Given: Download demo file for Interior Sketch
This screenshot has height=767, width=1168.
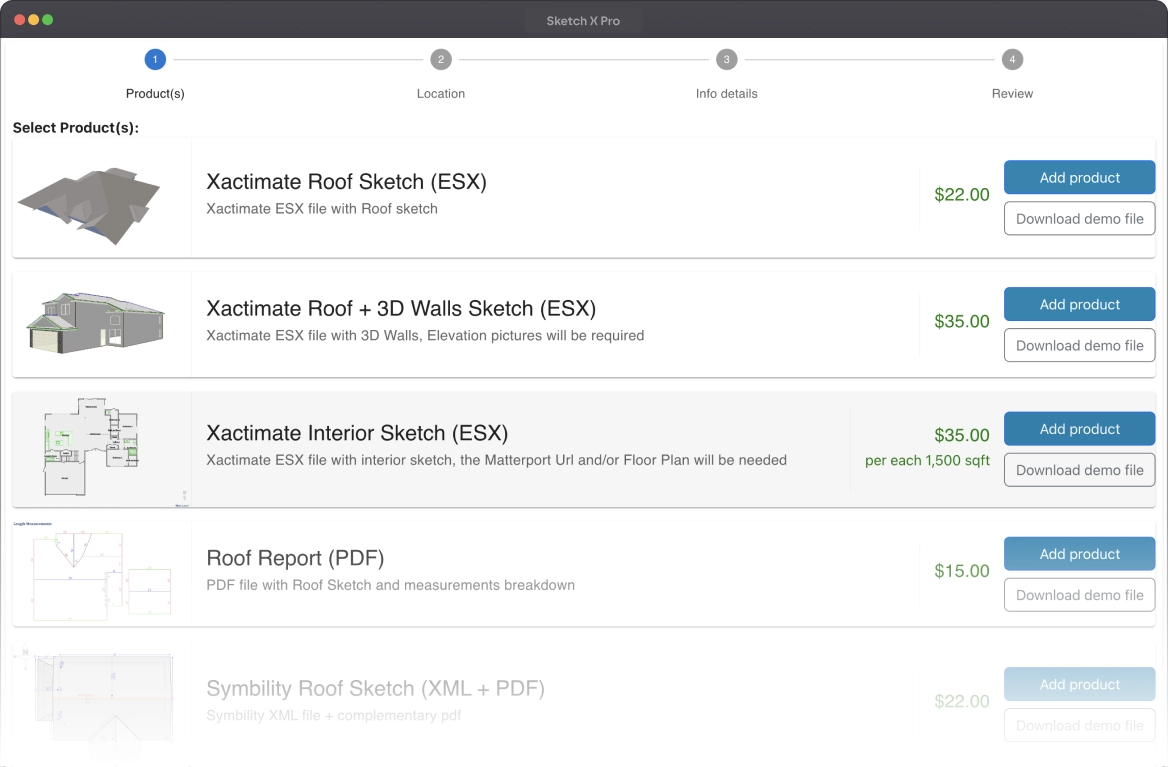Looking at the screenshot, I should 1079,470.
